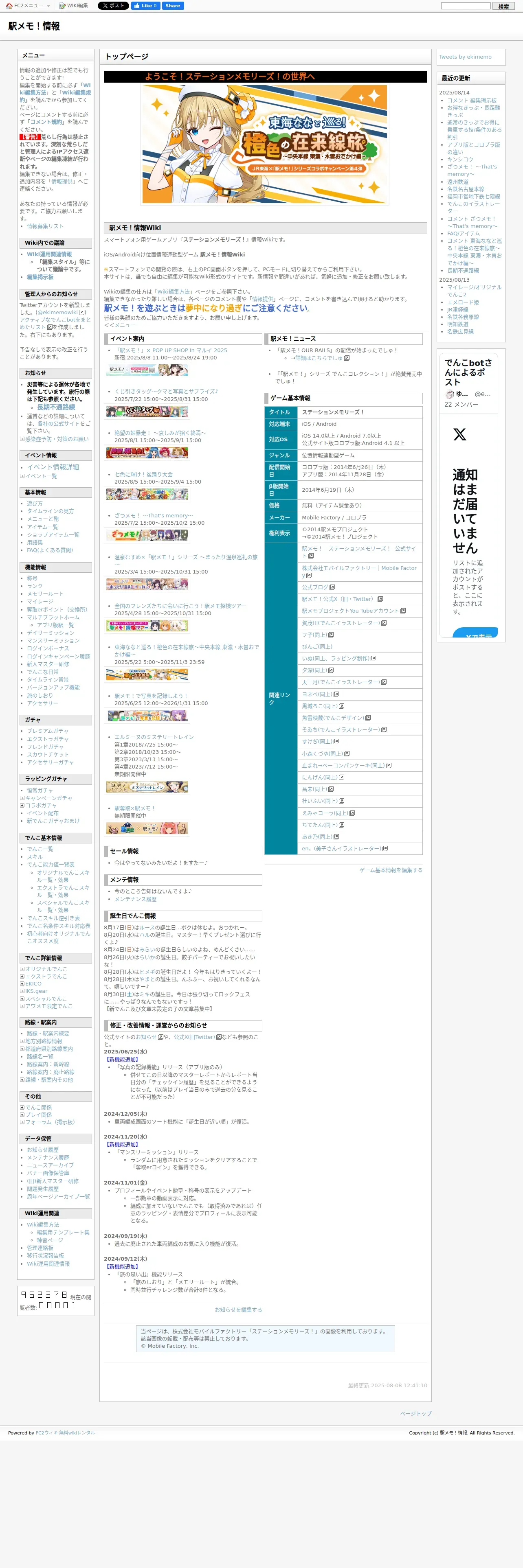This screenshot has width=523, height=1568.
Task: Open the FC2メニュー house icon
Action: pos(9,6)
